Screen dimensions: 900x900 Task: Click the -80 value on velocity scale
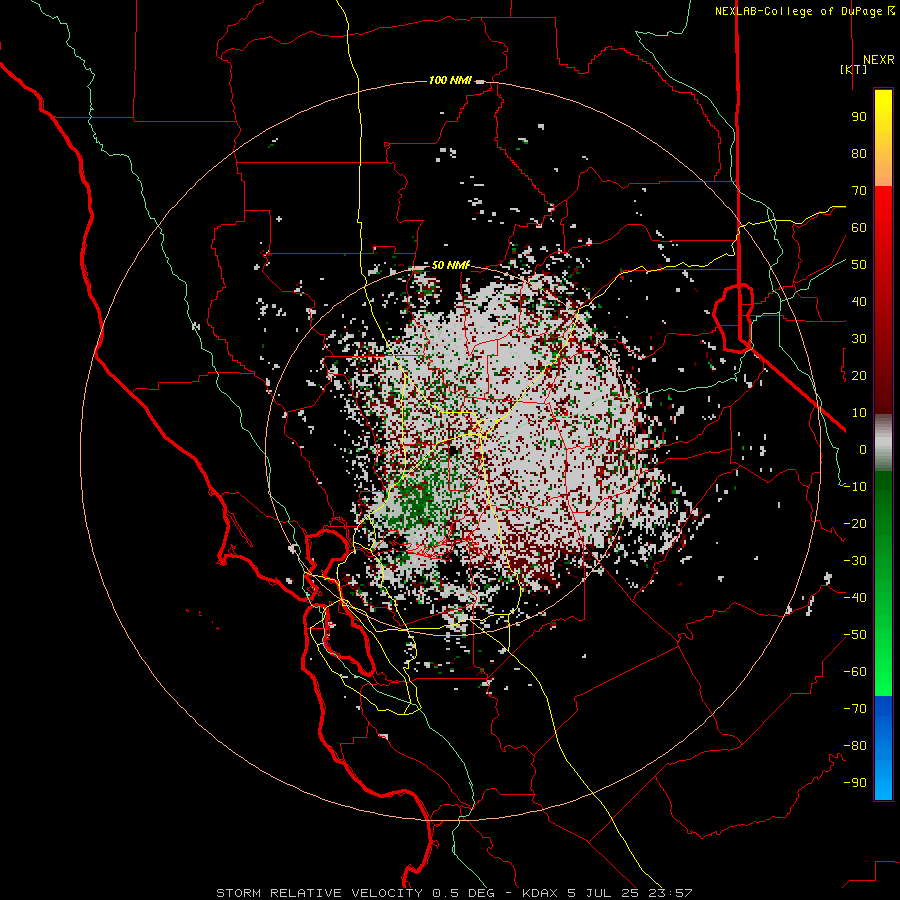click(x=855, y=746)
